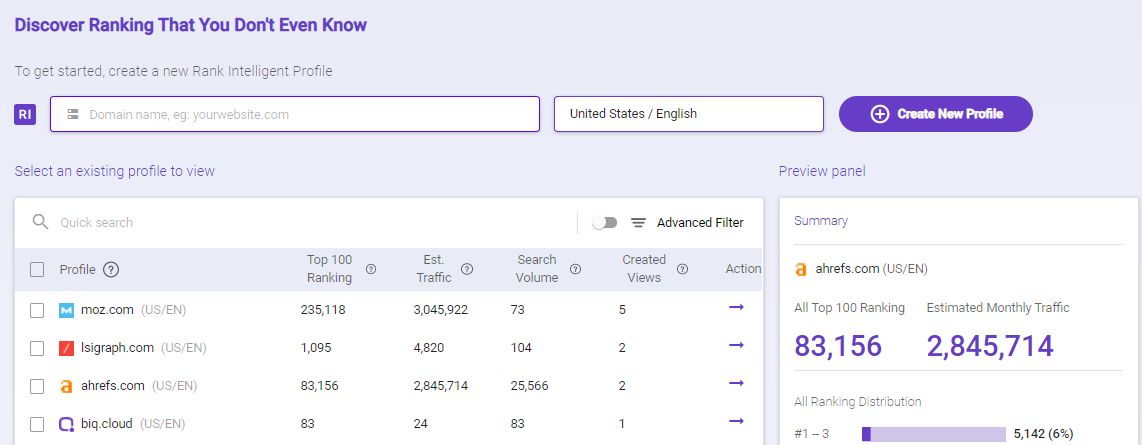
Task: Click ahrefs logo in Summary panel
Action: click(x=801, y=269)
